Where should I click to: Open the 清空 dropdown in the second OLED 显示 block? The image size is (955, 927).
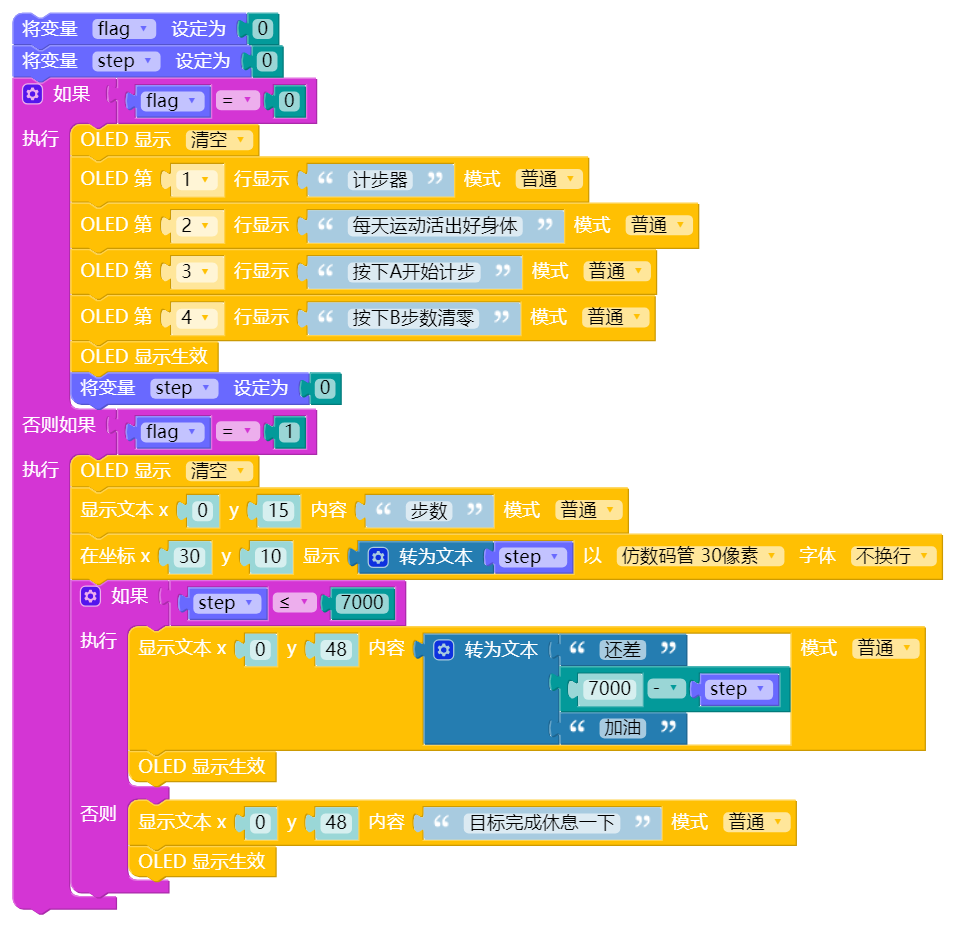(x=219, y=471)
